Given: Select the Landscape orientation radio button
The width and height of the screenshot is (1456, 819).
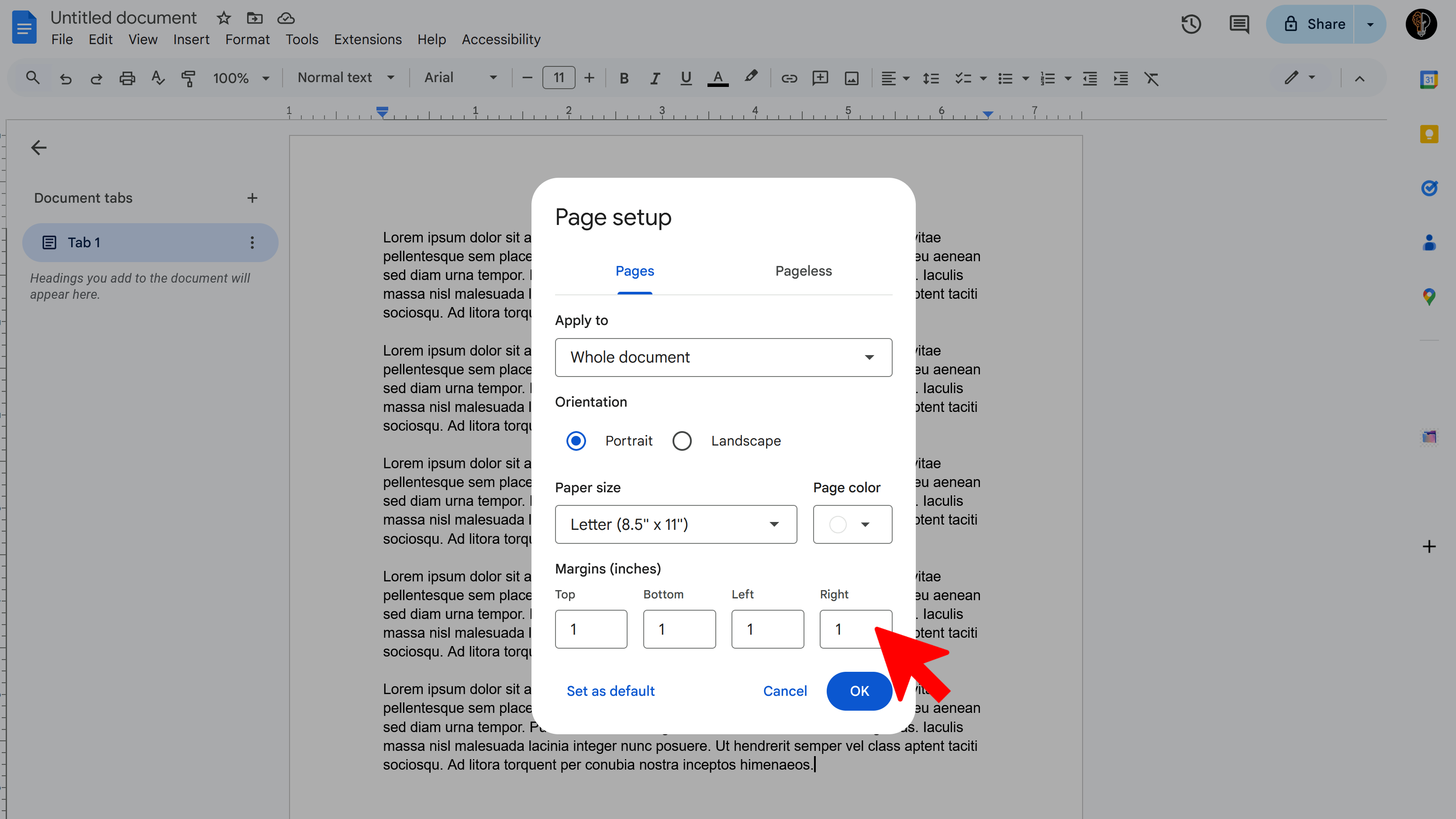Looking at the screenshot, I should (682, 440).
